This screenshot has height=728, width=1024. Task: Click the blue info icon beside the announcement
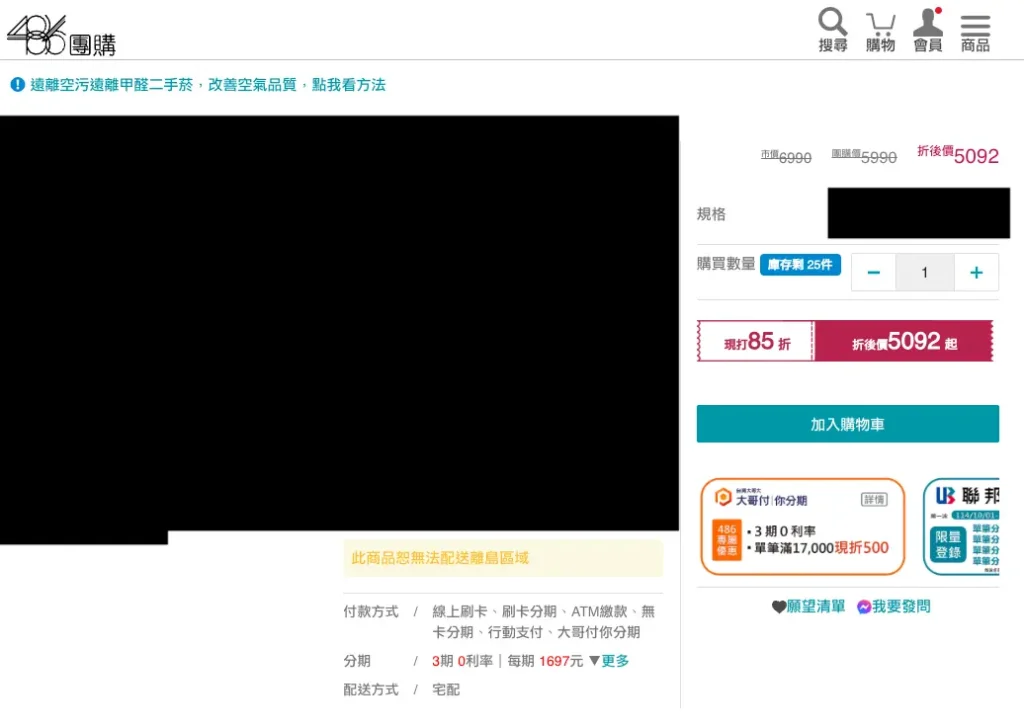pyautogui.click(x=17, y=85)
